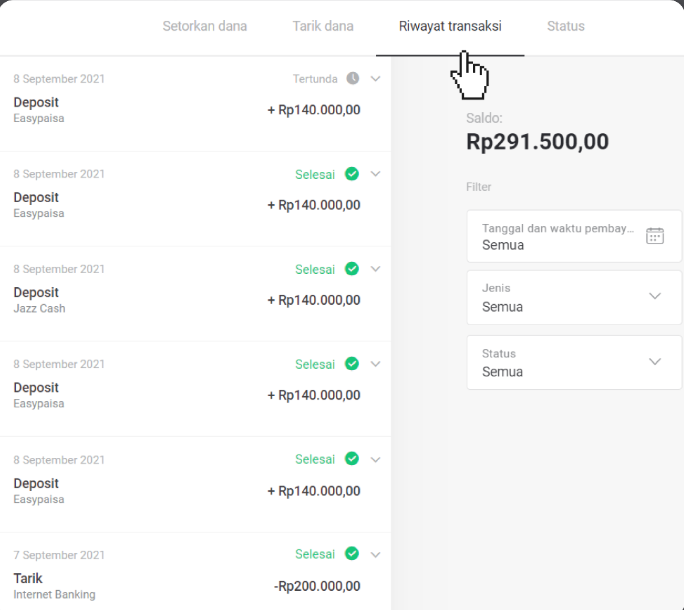This screenshot has width=684, height=610.
Task: Open the Jenis filter dropdown
Action: (575, 297)
